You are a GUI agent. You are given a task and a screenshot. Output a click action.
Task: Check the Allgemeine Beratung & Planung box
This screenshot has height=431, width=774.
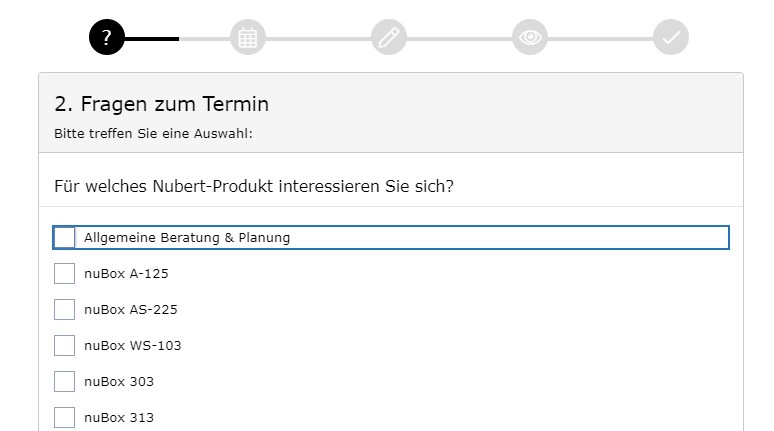pos(64,237)
